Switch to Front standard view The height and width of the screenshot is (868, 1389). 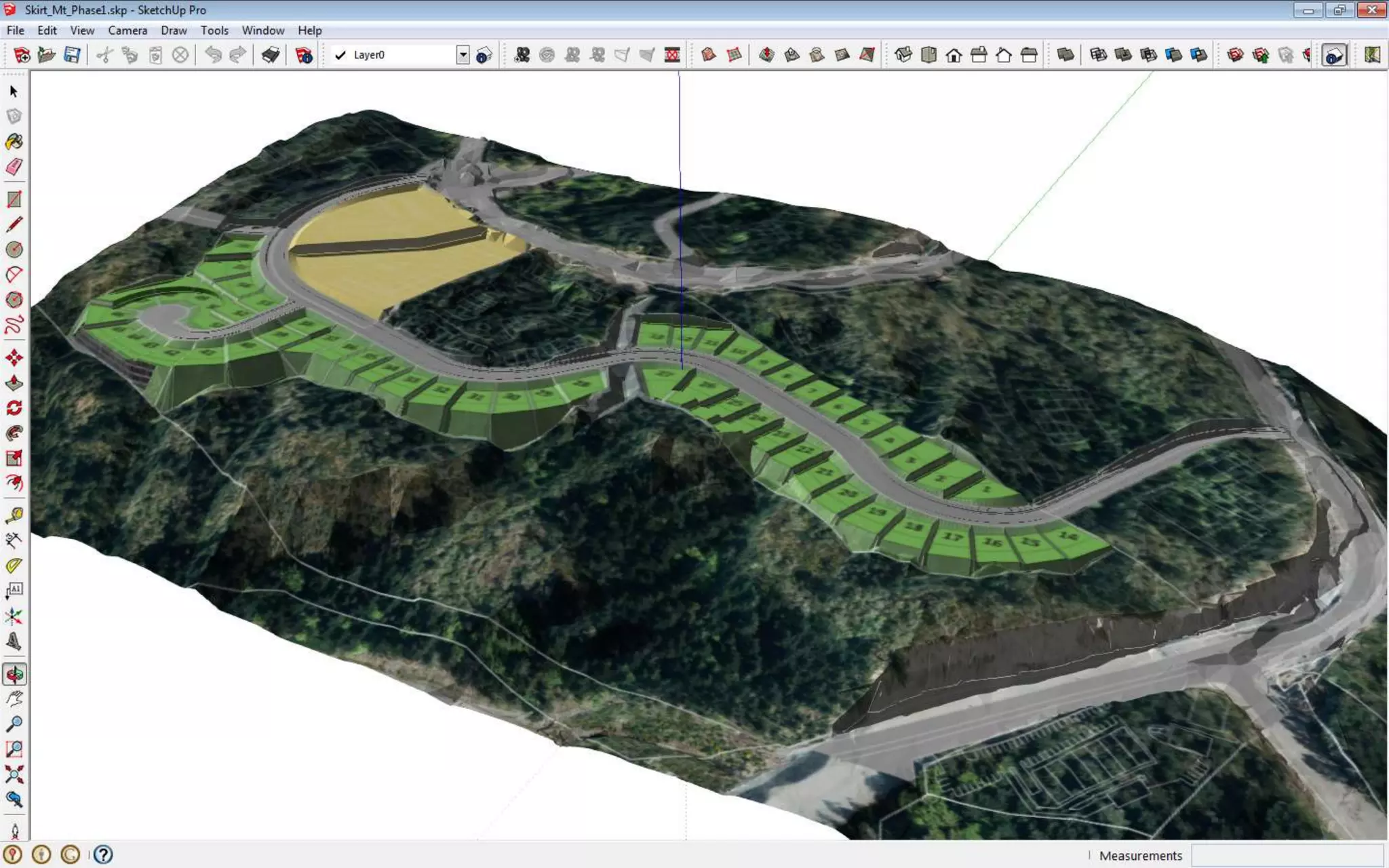(x=954, y=55)
